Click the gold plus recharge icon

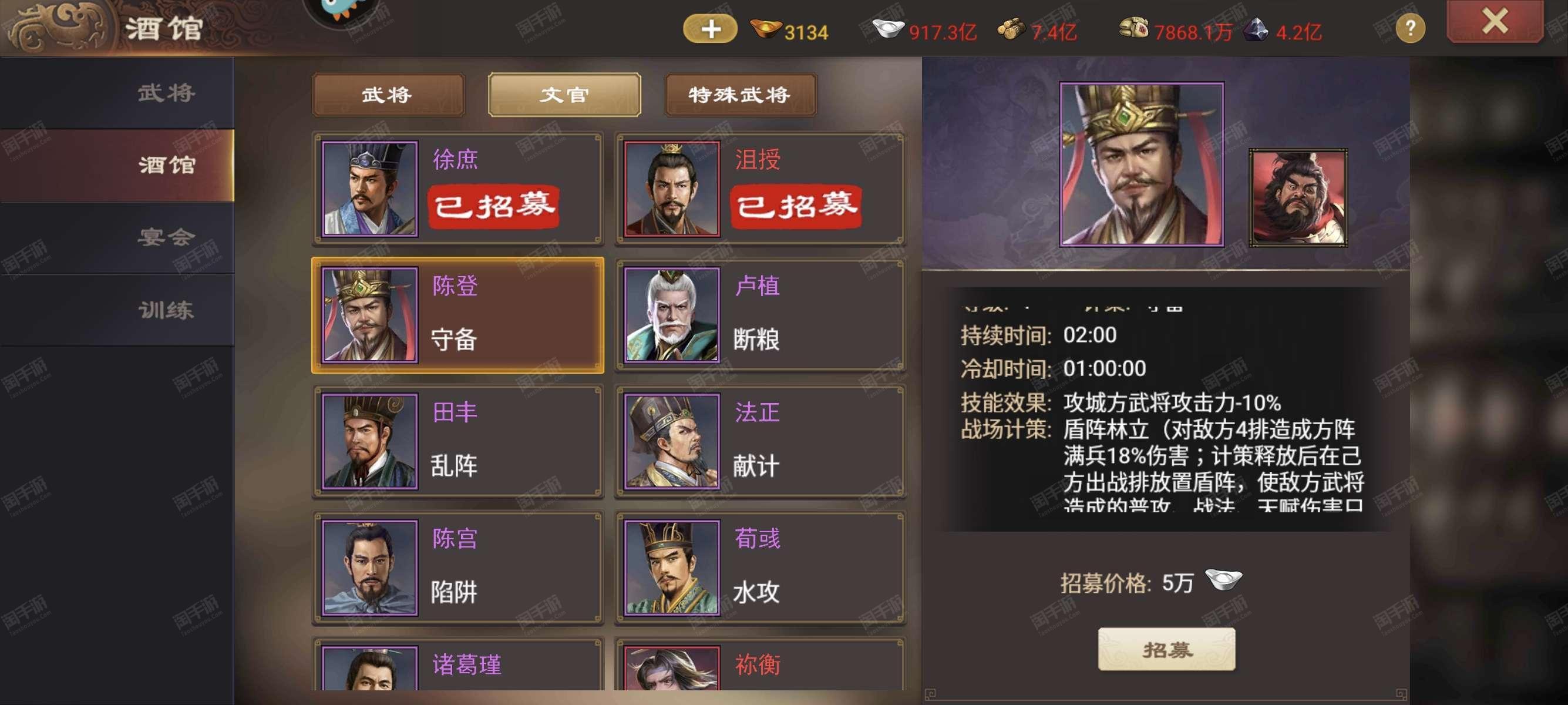[710, 29]
